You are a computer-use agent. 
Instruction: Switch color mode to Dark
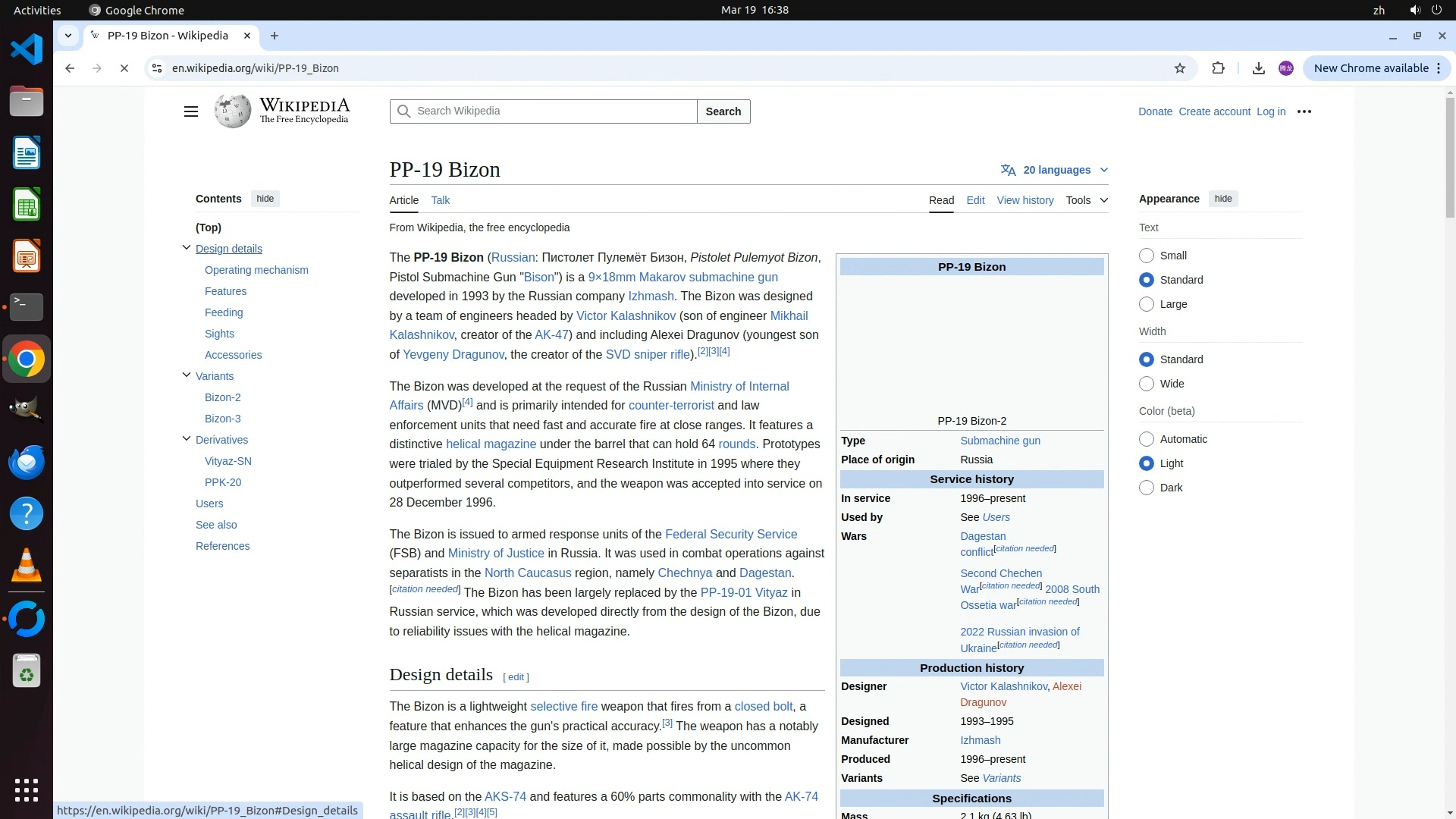pyautogui.click(x=1146, y=488)
